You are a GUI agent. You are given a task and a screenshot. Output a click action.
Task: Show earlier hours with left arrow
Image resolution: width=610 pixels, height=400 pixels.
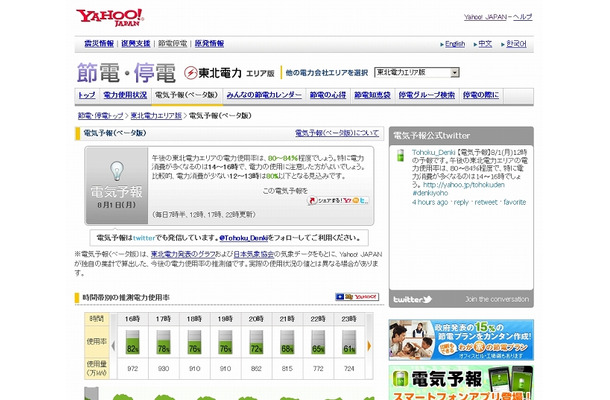113,346
